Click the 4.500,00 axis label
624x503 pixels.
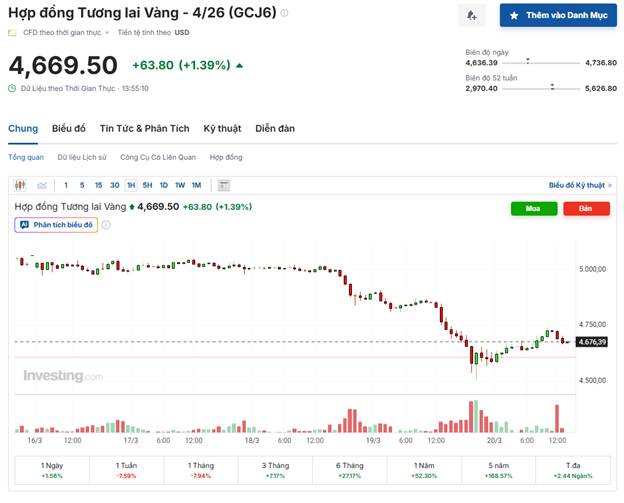click(593, 380)
